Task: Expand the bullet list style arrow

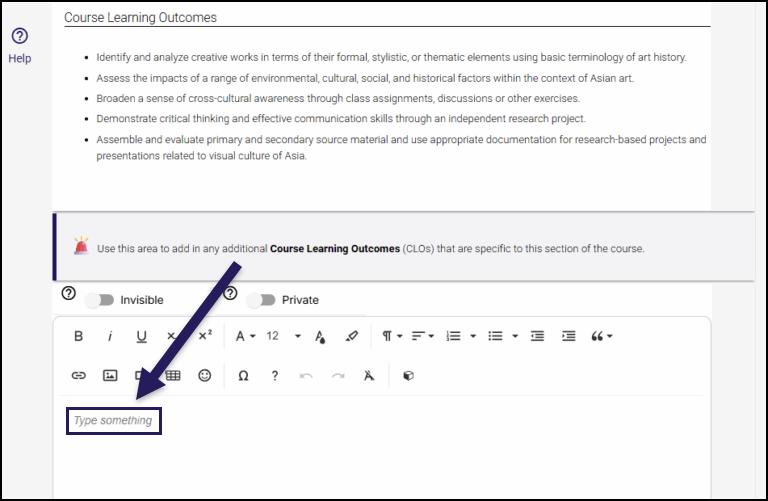Action: tap(515, 336)
